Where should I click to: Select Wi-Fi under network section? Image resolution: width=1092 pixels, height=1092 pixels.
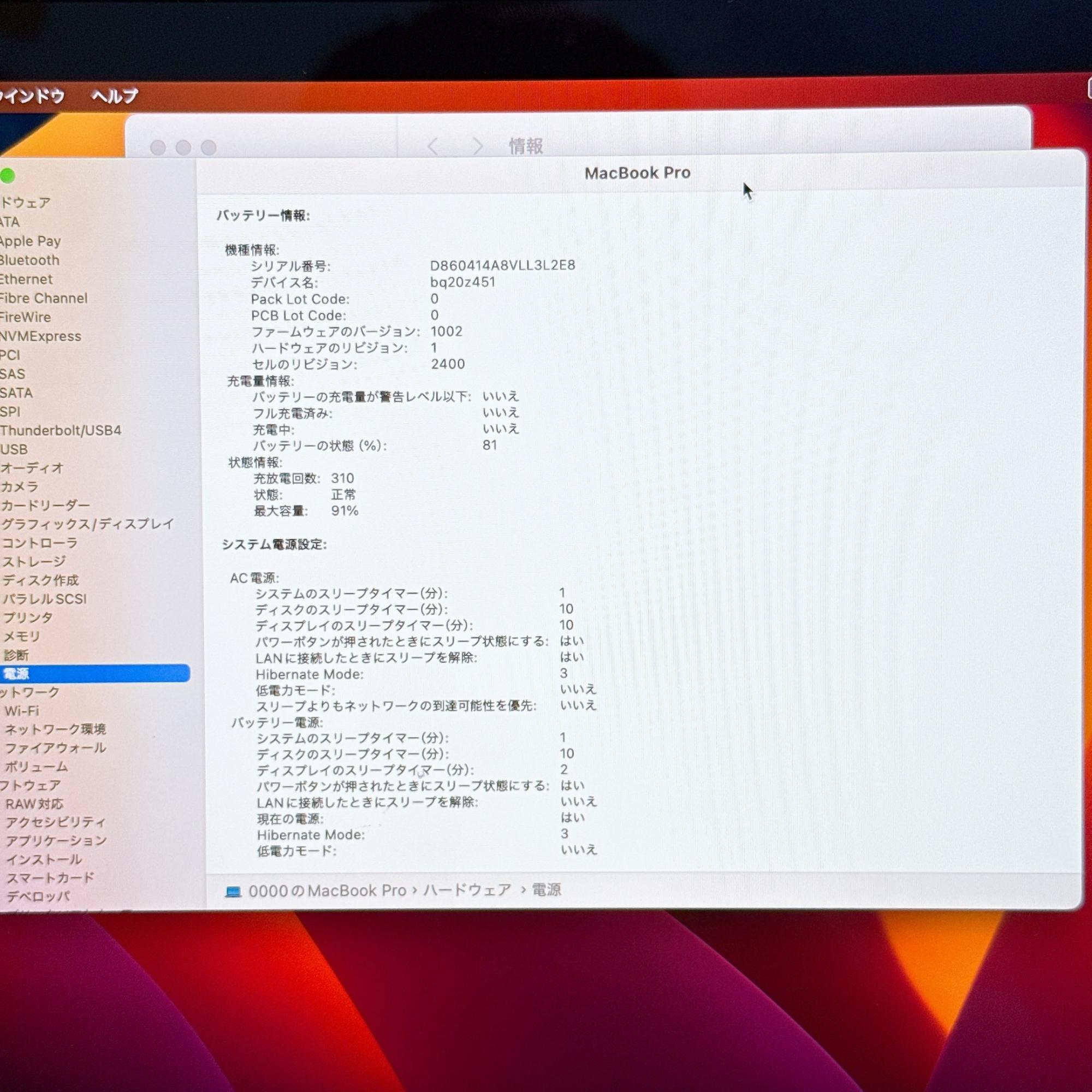pyautogui.click(x=21, y=710)
